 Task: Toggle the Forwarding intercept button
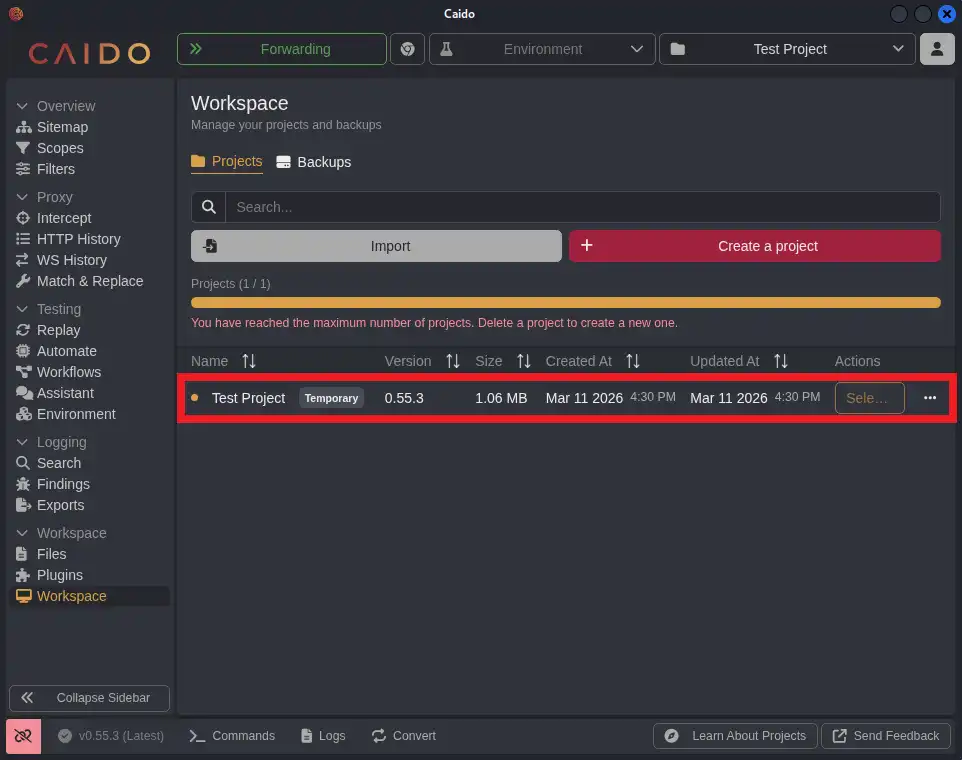tap(281, 49)
